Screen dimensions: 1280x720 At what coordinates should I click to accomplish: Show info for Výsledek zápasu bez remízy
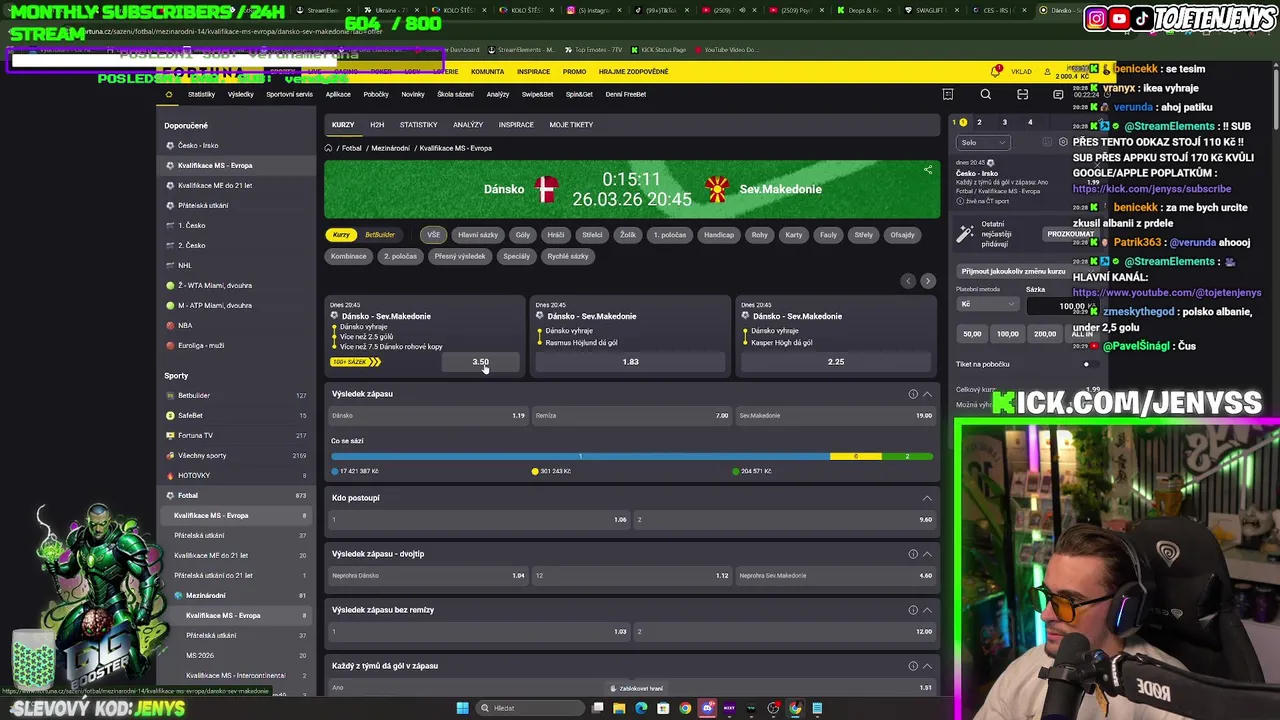(913, 610)
